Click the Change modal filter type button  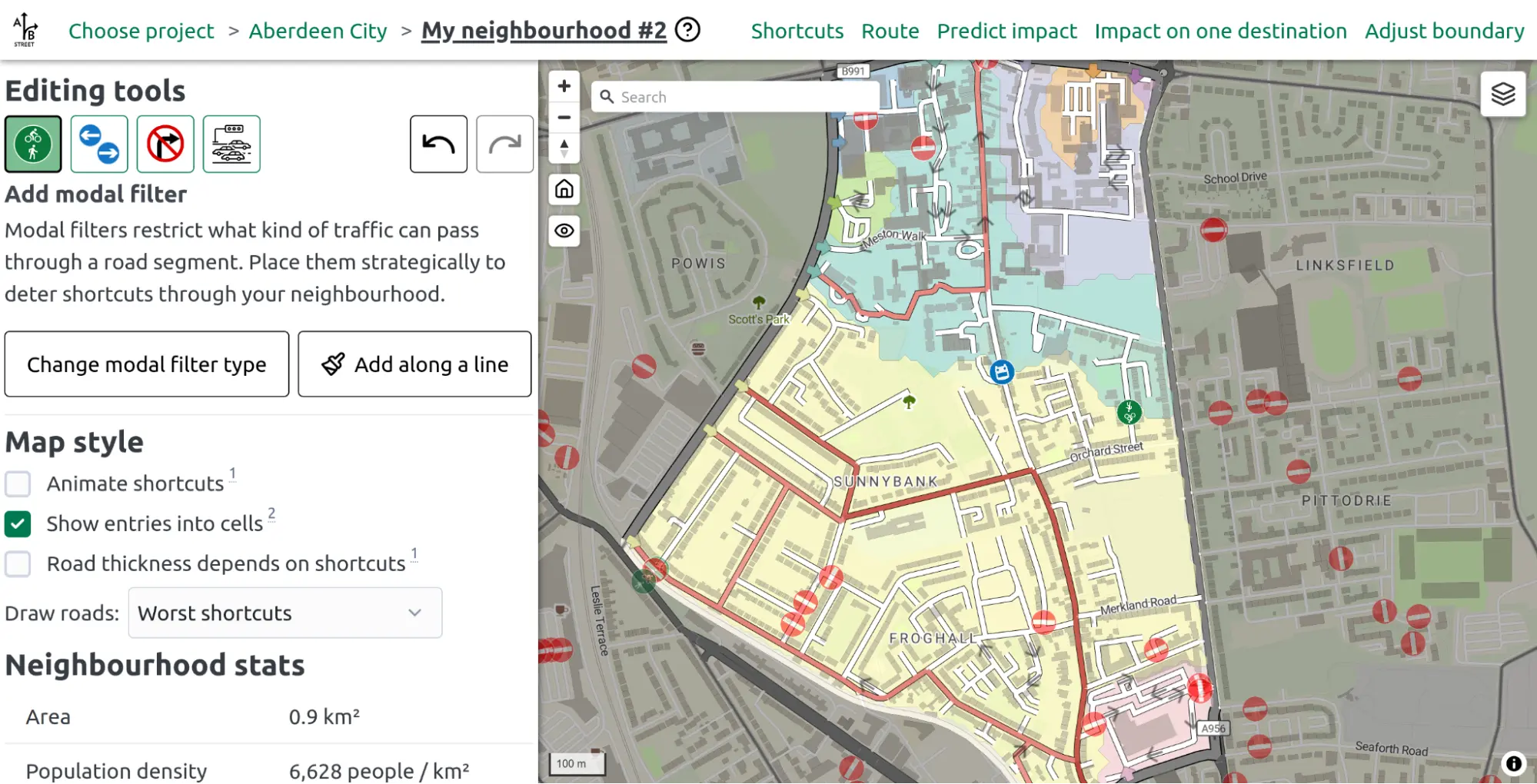coord(146,364)
